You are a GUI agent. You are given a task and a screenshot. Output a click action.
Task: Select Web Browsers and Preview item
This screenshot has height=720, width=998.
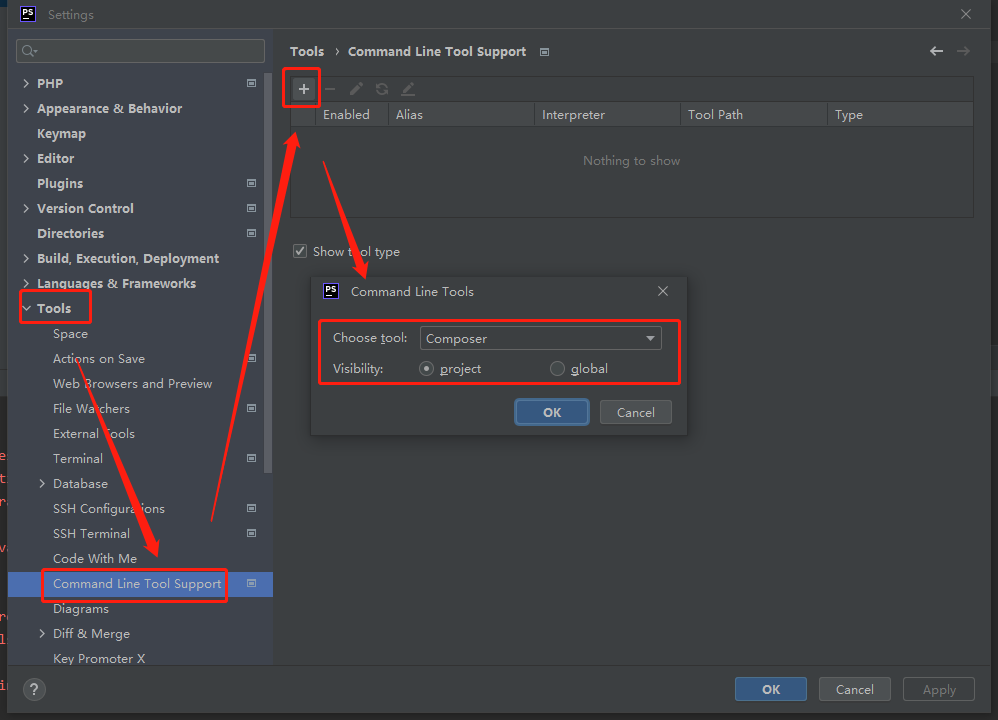132,383
